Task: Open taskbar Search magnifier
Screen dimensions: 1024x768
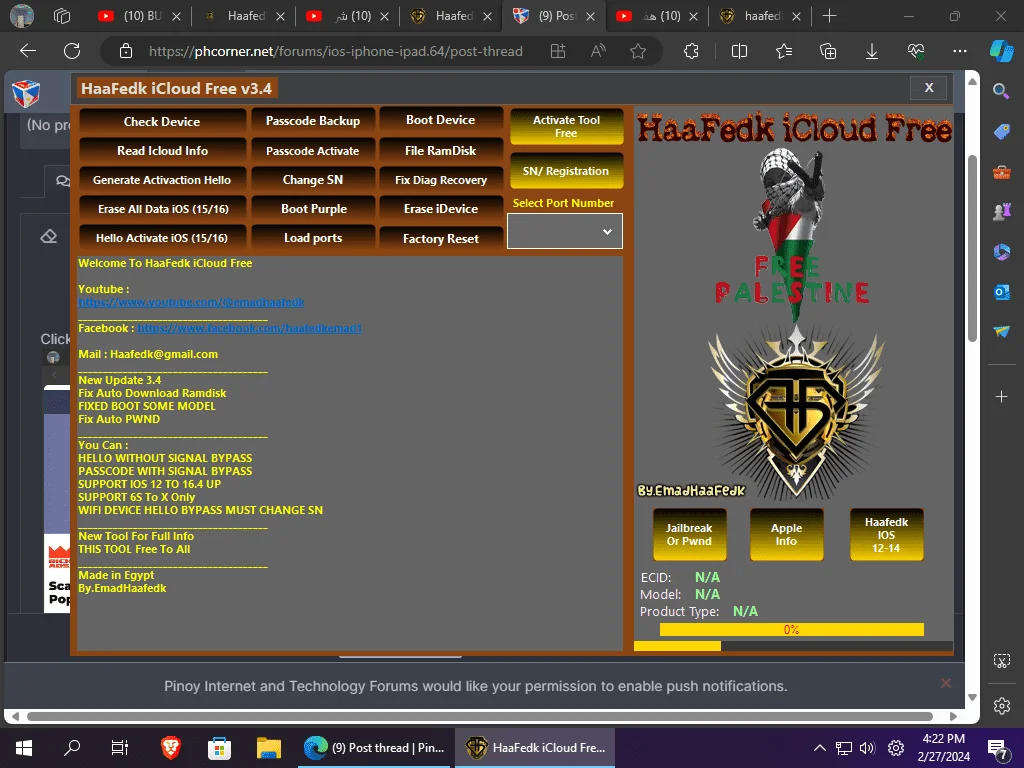Action: tap(72, 748)
